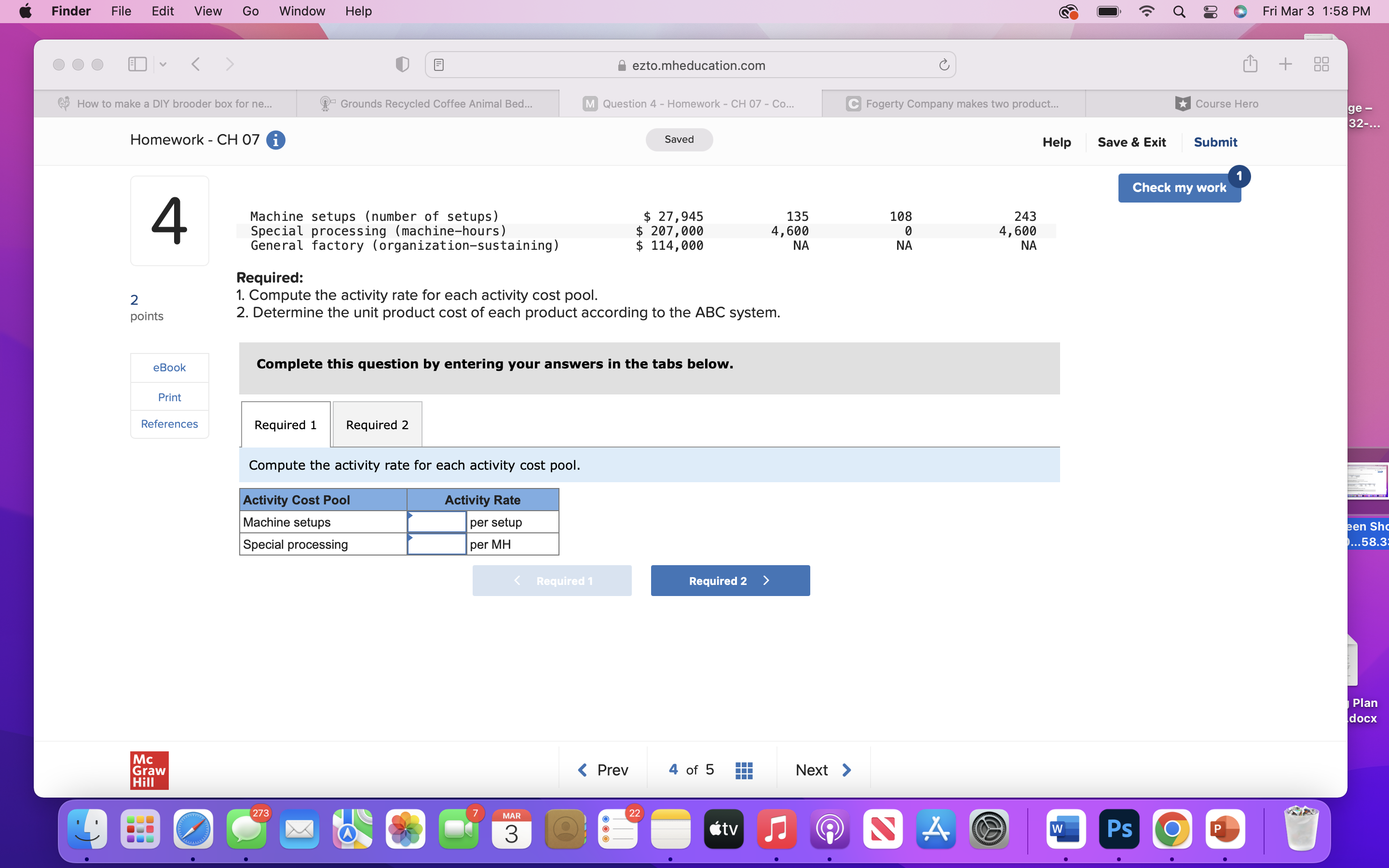Click the Special processing rate field
Viewport: 1389px width, 868px height.
point(437,543)
